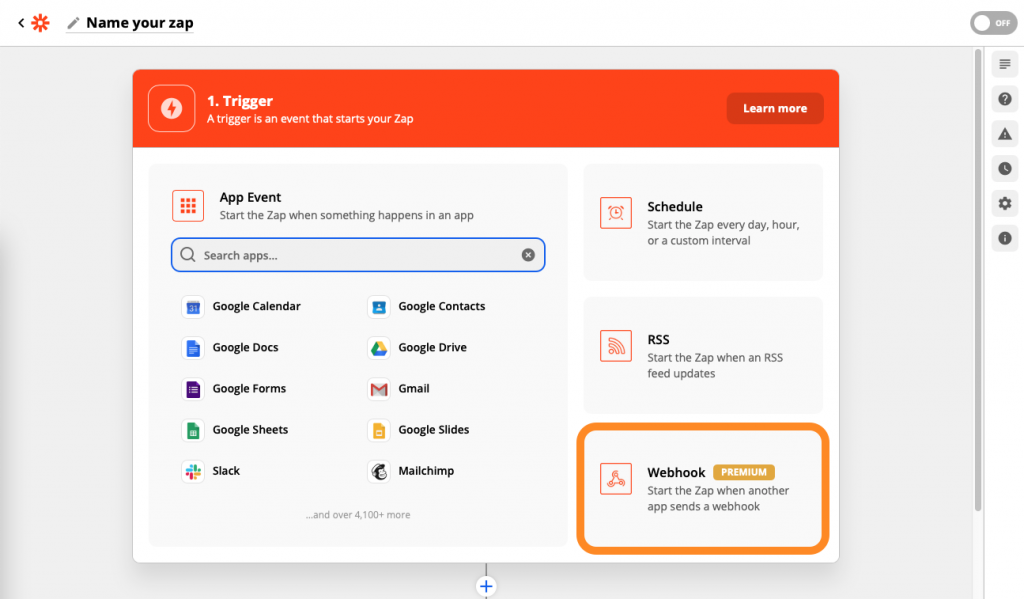This screenshot has width=1024, height=599.
Task: Pick the Google Calendar icon
Action: coord(193,307)
